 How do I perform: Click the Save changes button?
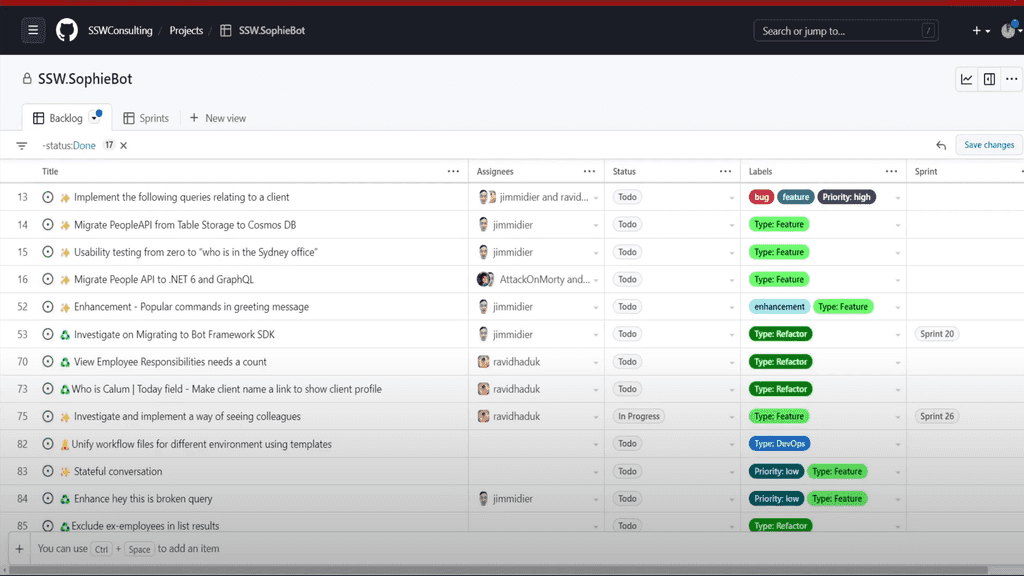988,146
